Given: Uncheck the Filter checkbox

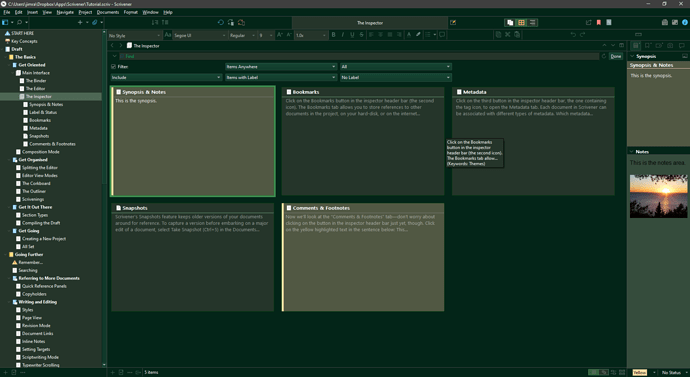Looking at the screenshot, I should [114, 67].
